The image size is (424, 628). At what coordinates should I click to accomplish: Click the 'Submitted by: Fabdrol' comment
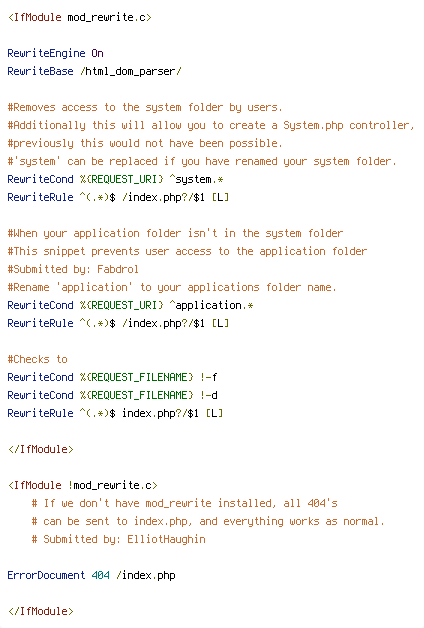[73, 270]
